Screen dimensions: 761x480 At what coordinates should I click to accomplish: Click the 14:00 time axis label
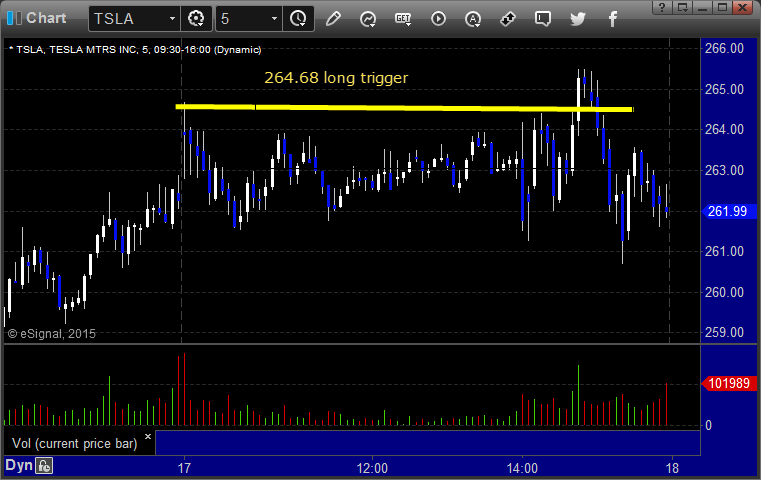tap(522, 468)
